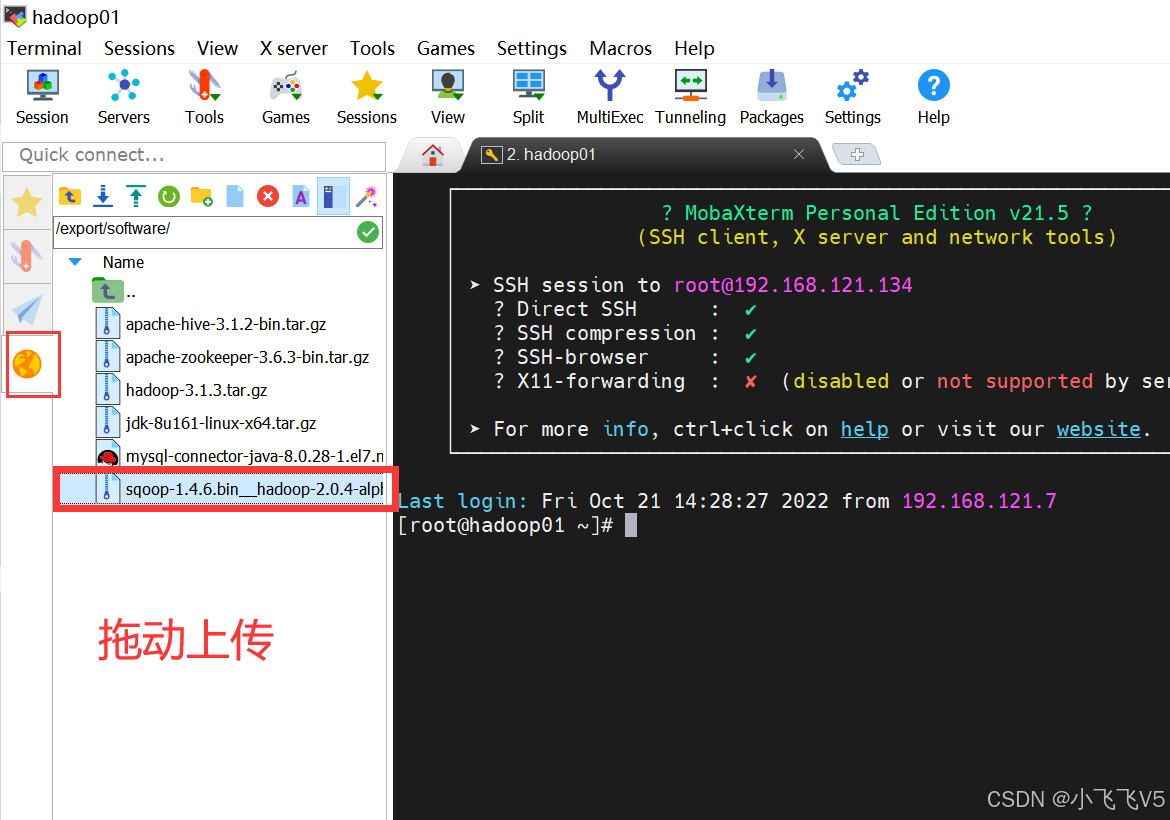Select mysql-connector-java-8.0.28-1.el7 file
The height and width of the screenshot is (820, 1170).
click(x=240, y=456)
